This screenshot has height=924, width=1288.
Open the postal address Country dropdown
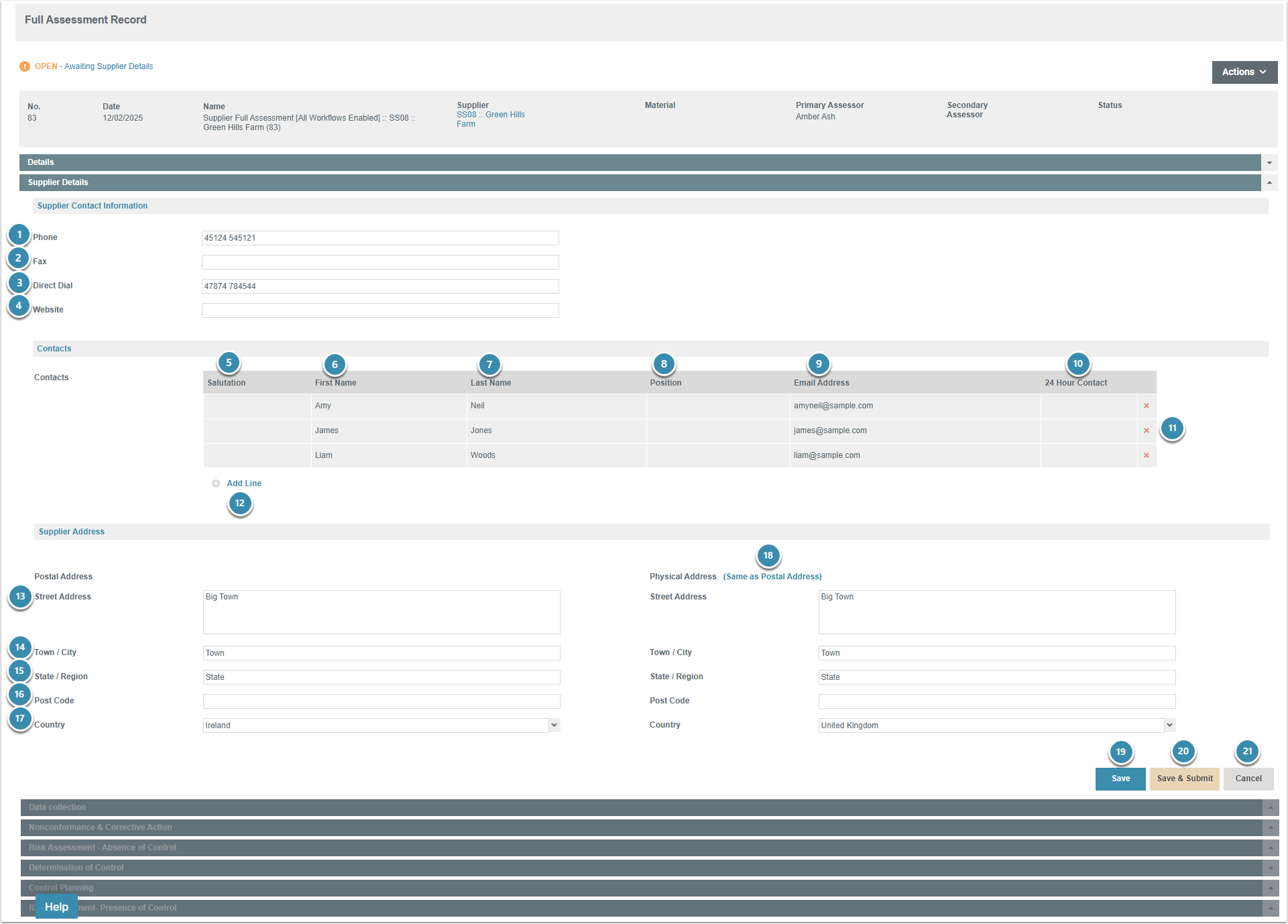554,725
